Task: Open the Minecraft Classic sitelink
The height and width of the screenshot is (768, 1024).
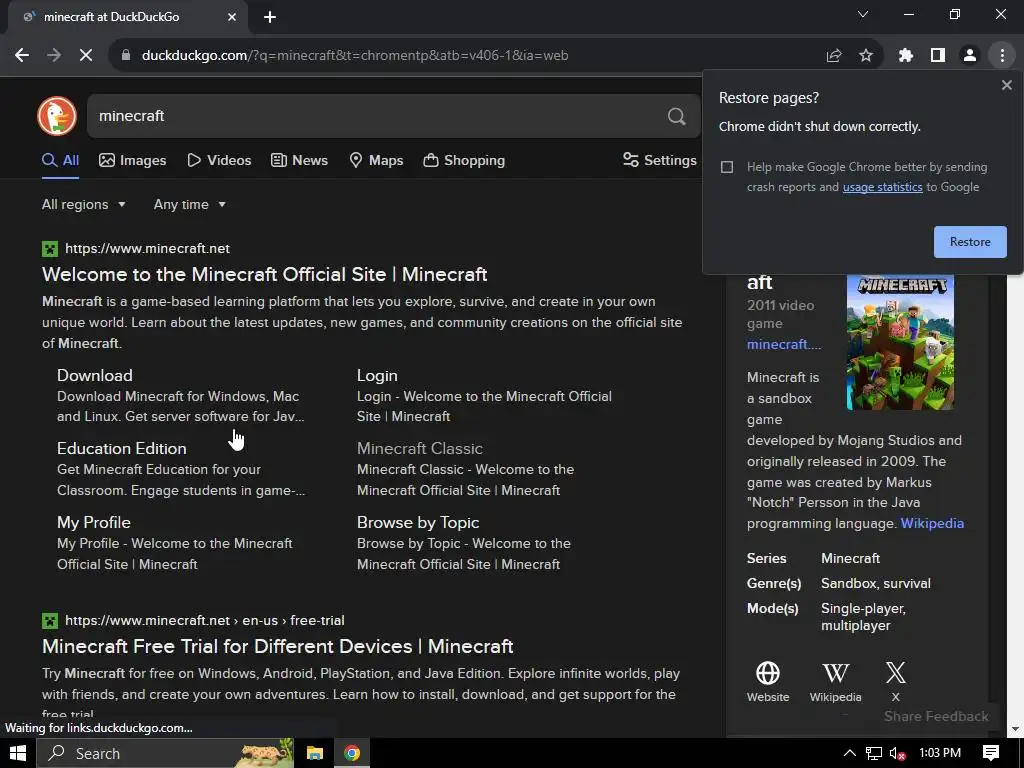Action: tap(420, 449)
